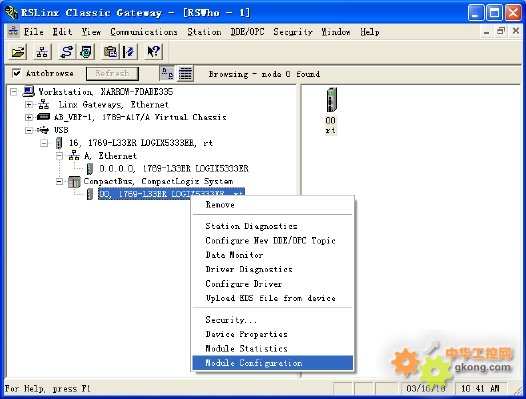This screenshot has width=526, height=399.
Task: Click the time 10:41 AM in status bar
Action: pyautogui.click(x=480, y=389)
